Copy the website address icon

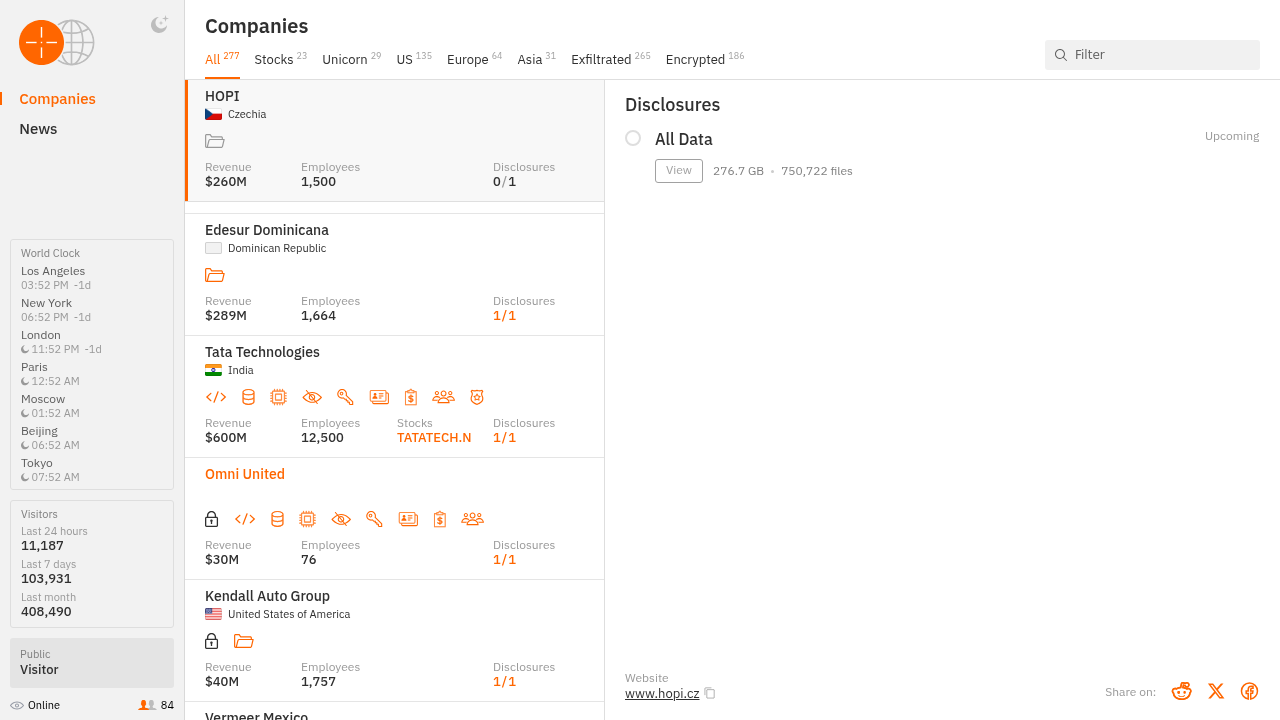point(710,693)
